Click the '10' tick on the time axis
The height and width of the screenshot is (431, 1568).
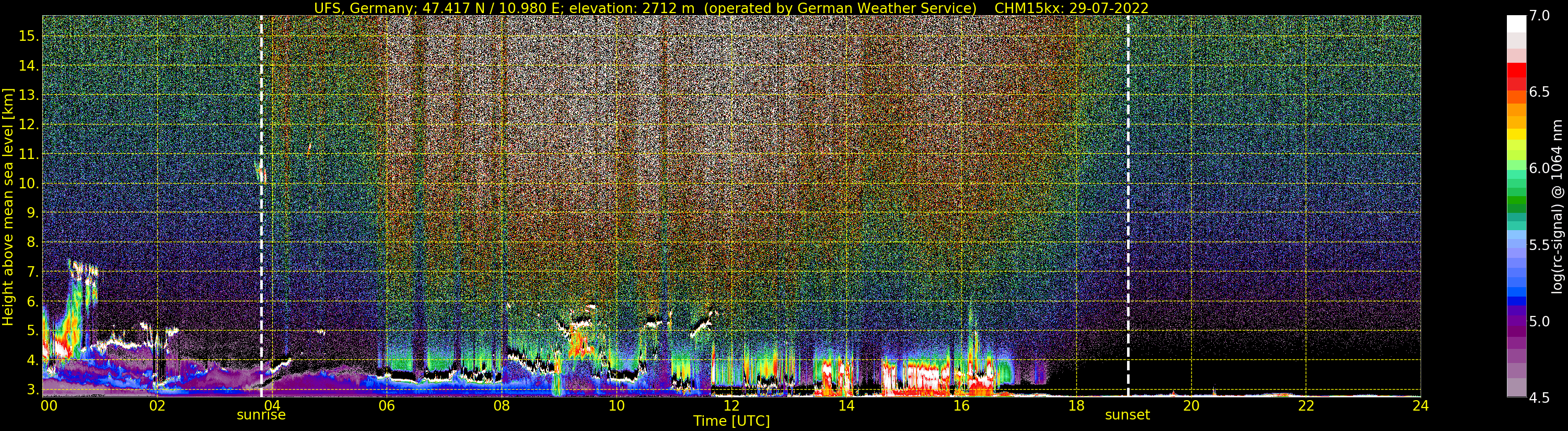click(x=617, y=405)
